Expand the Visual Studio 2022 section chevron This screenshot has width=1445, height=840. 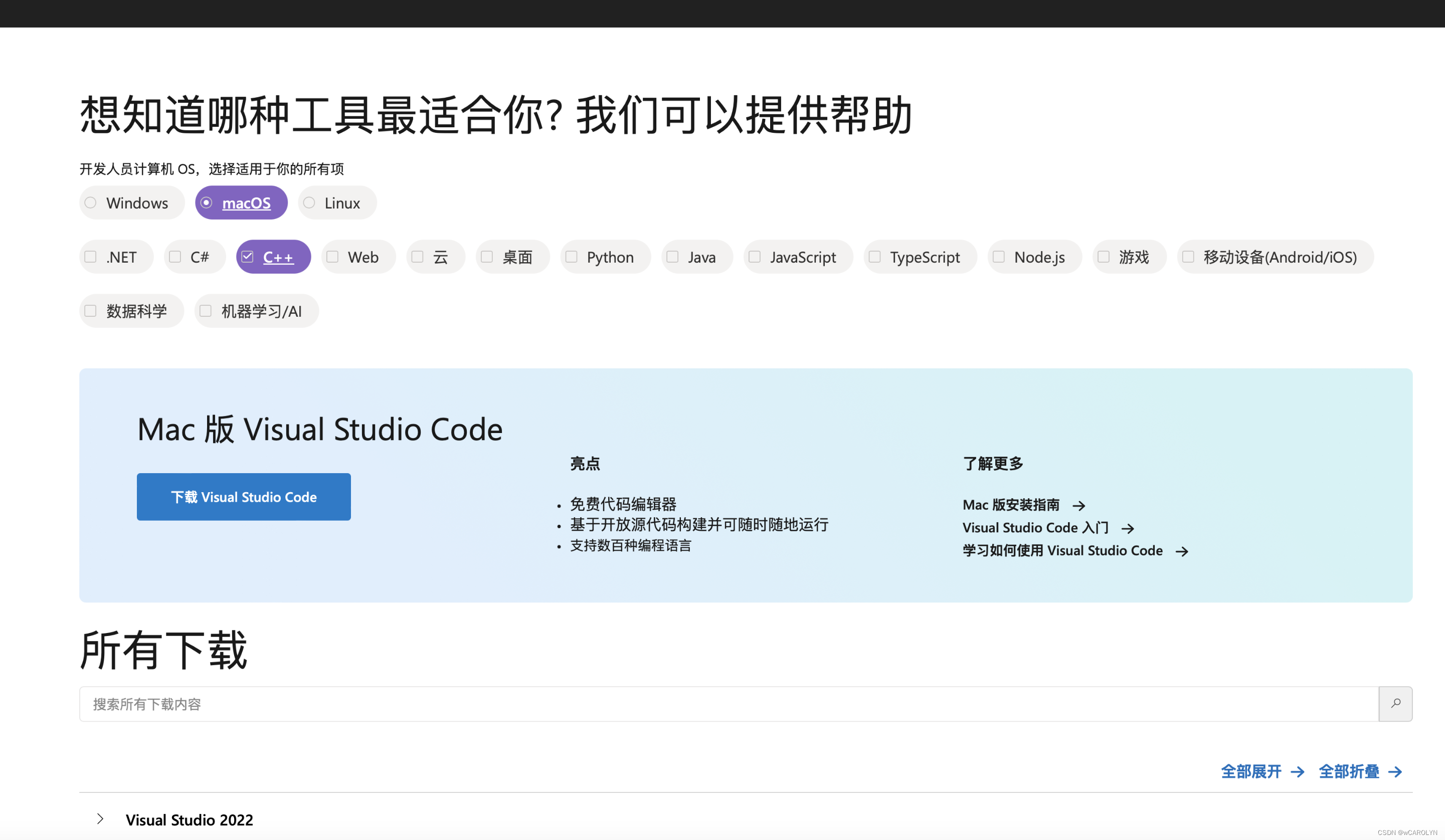click(x=100, y=819)
